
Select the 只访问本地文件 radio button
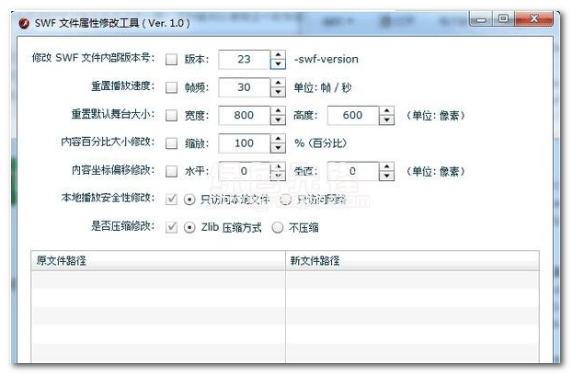pos(189,200)
